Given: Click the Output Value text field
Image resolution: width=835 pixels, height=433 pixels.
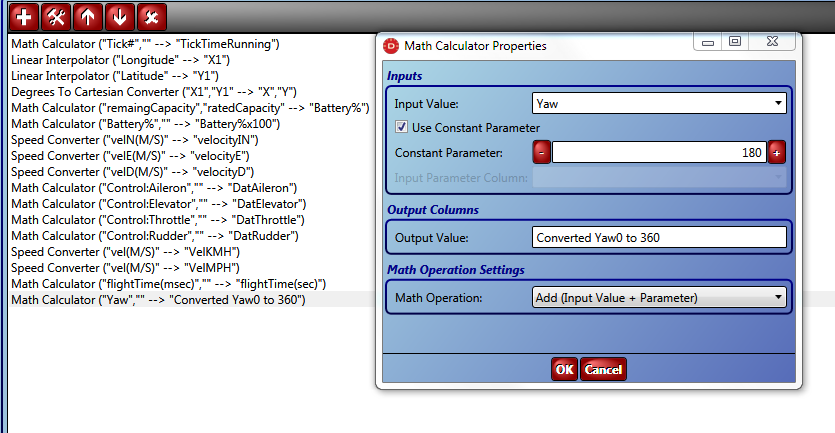Looking at the screenshot, I should (659, 237).
